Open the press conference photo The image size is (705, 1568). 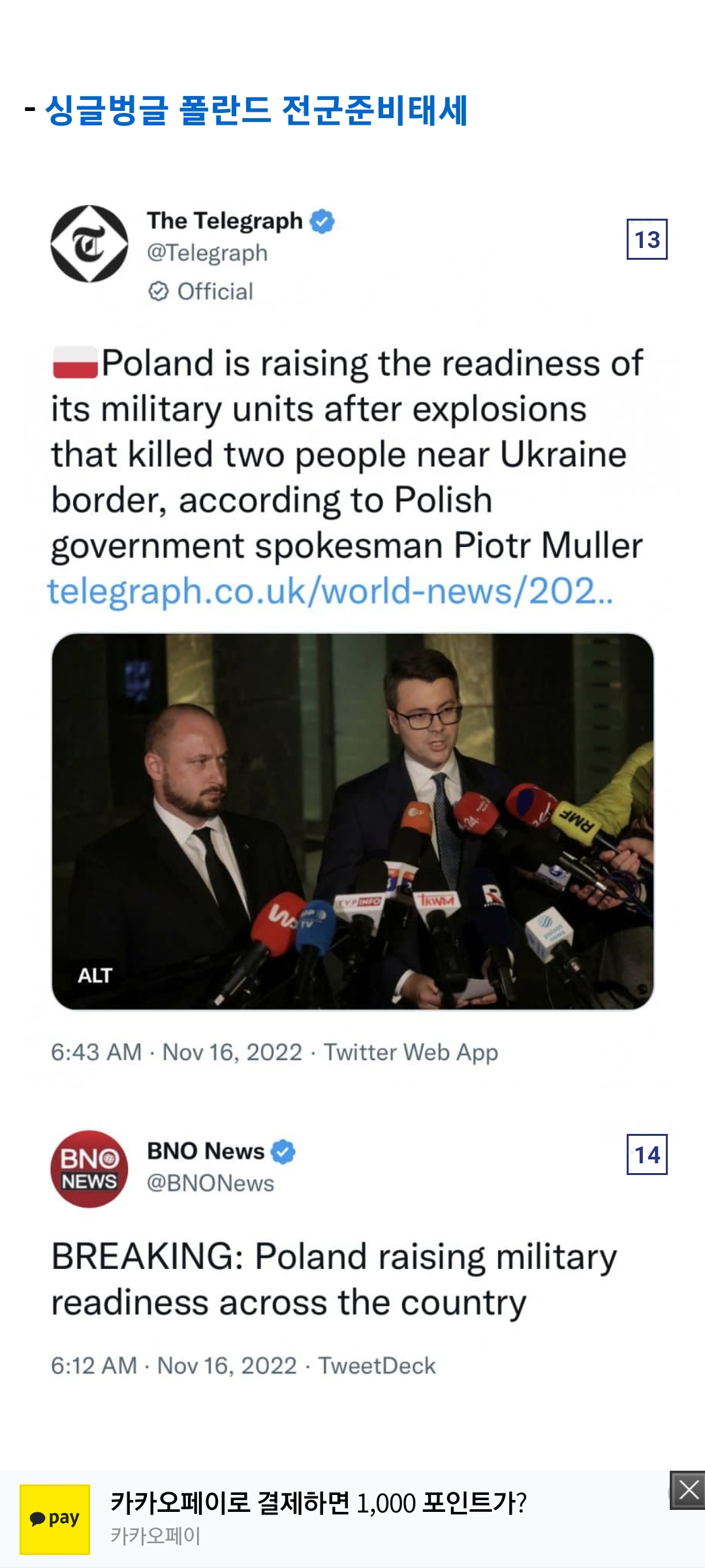tap(352, 821)
